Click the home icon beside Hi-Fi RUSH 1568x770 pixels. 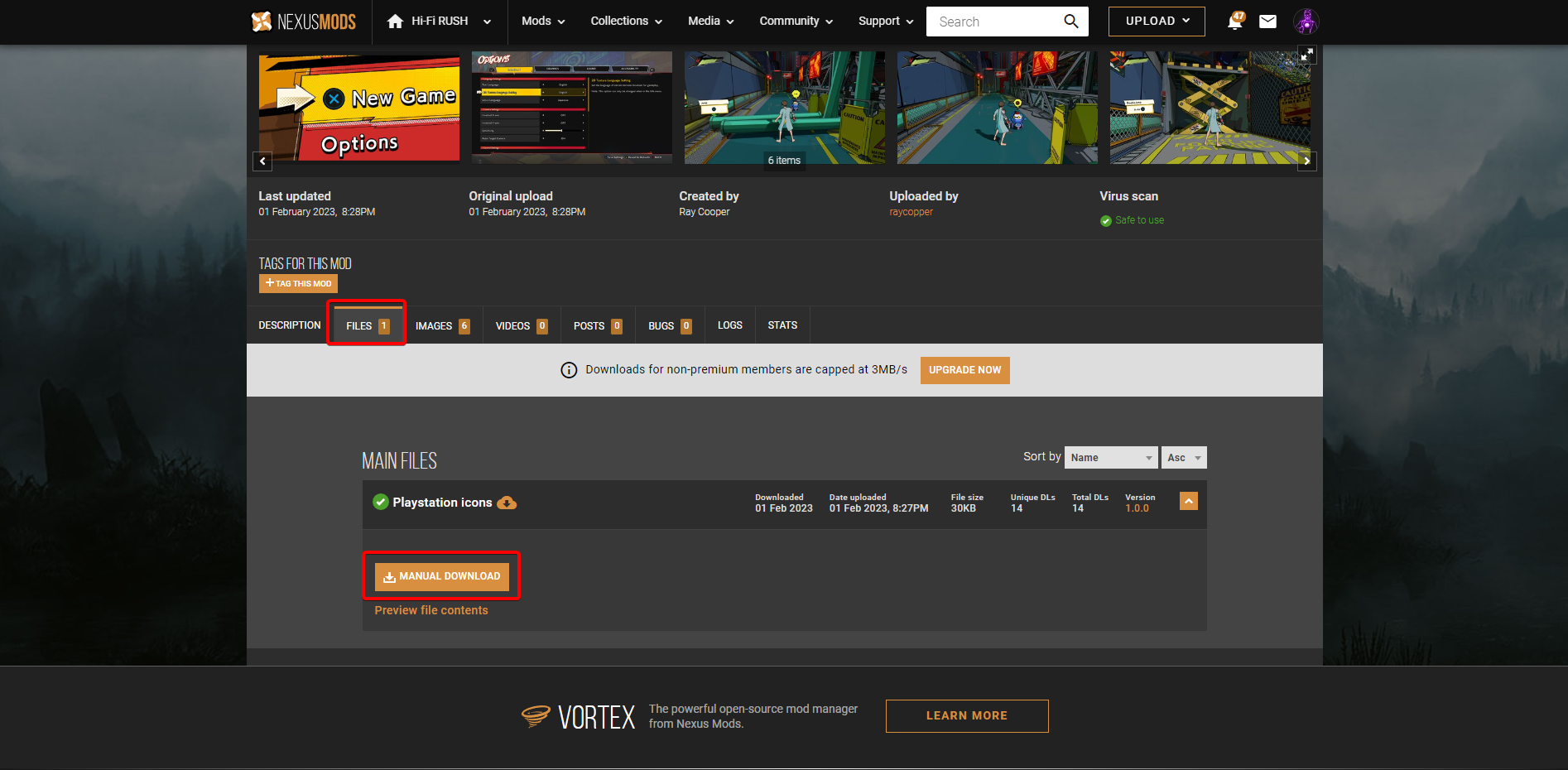tap(395, 22)
